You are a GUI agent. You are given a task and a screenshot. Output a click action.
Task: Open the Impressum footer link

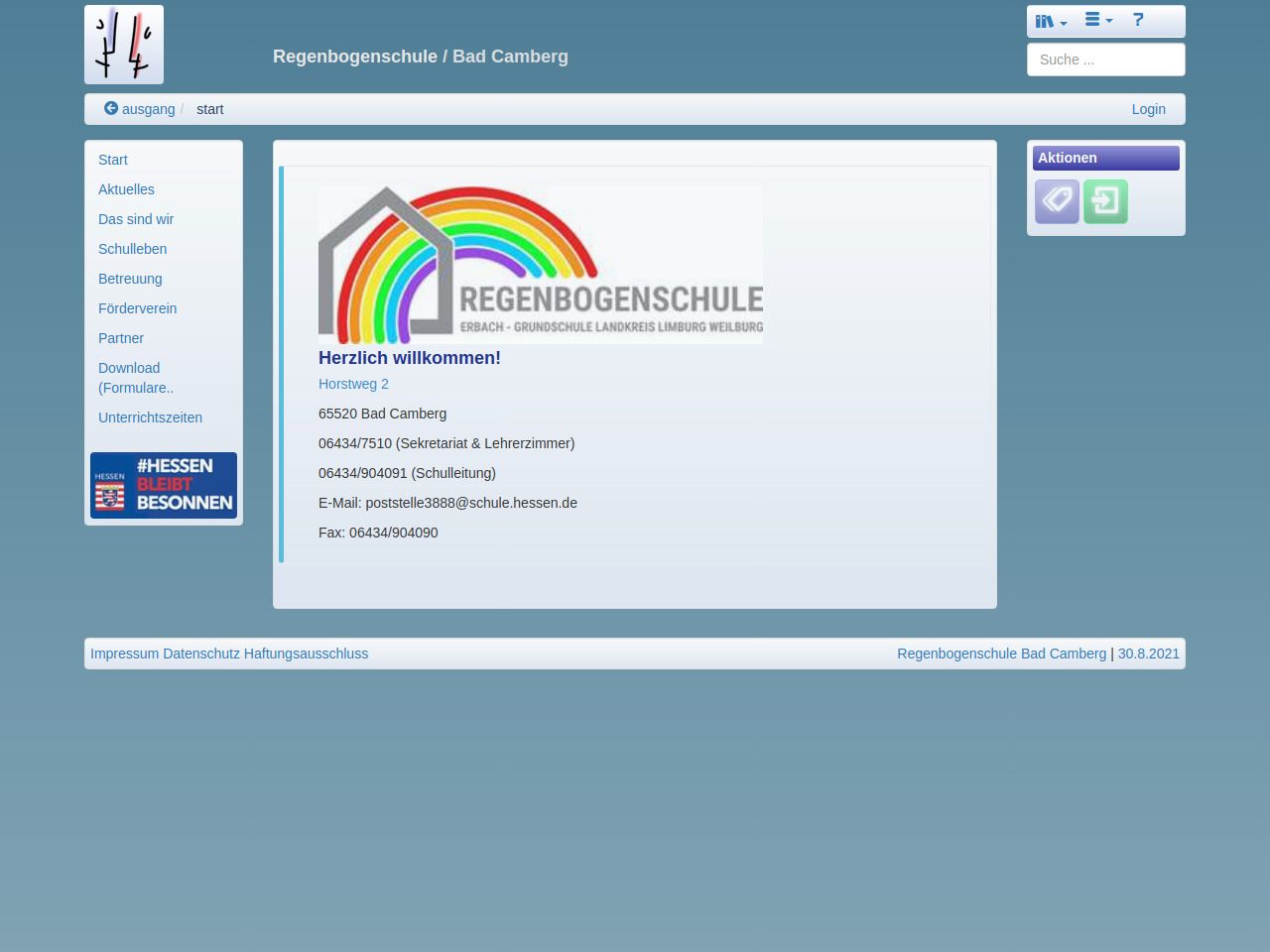124,654
